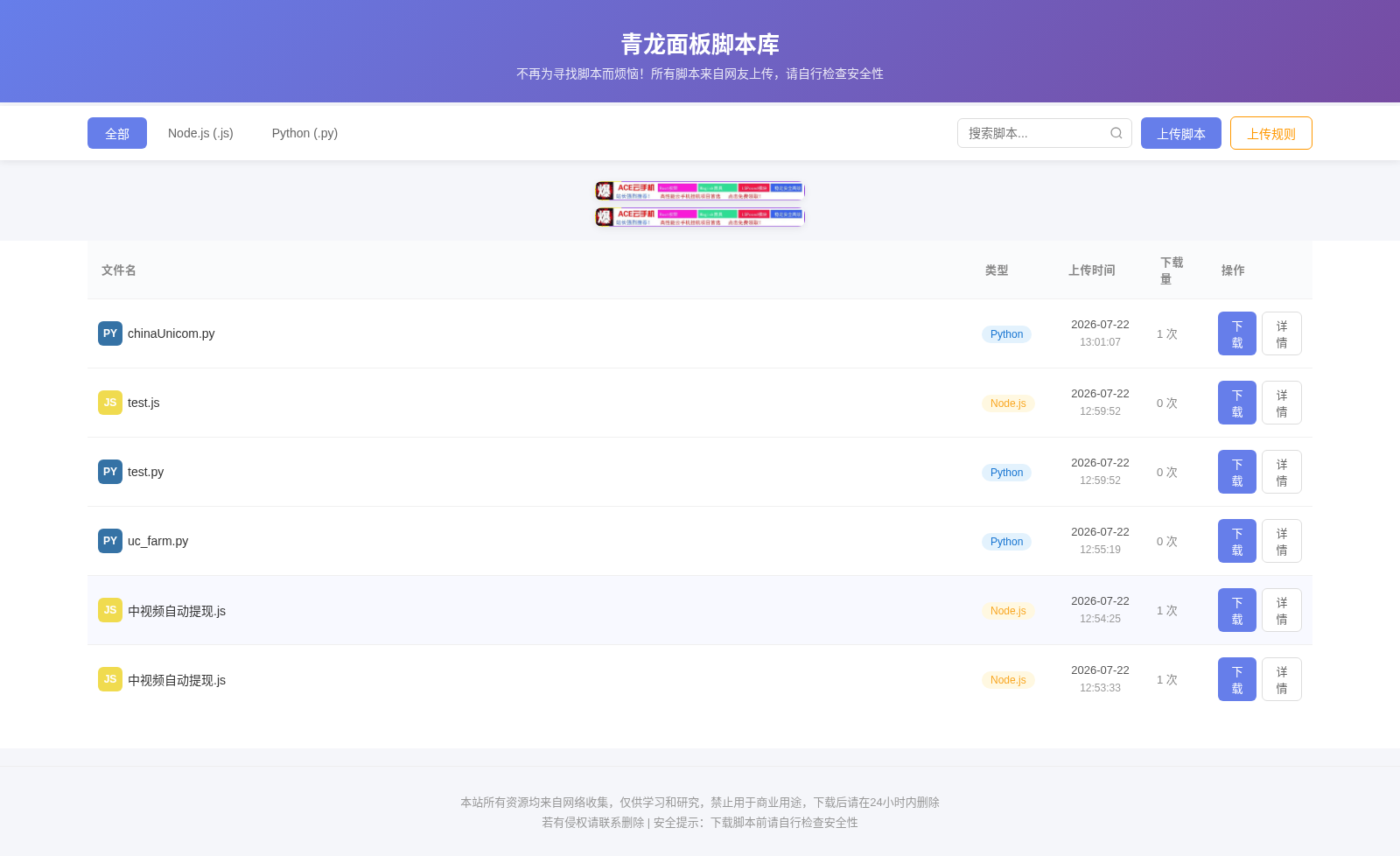Click JS icon in the 12:53:33 row

[110, 679]
